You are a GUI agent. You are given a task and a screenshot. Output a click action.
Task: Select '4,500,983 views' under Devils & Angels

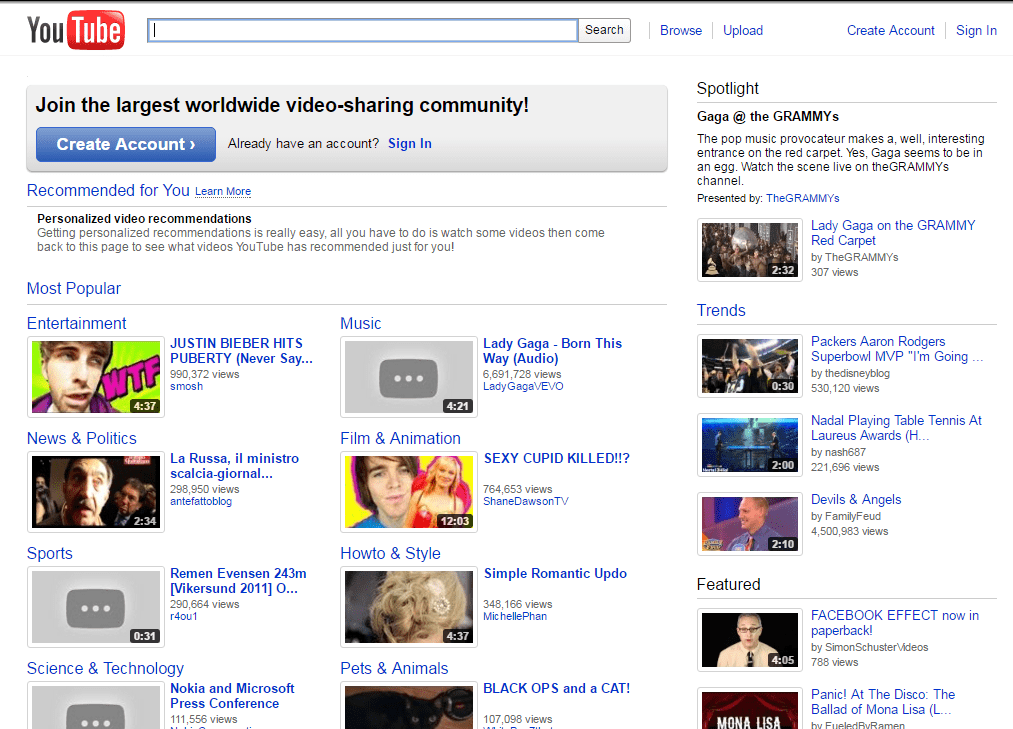[x=850, y=531]
